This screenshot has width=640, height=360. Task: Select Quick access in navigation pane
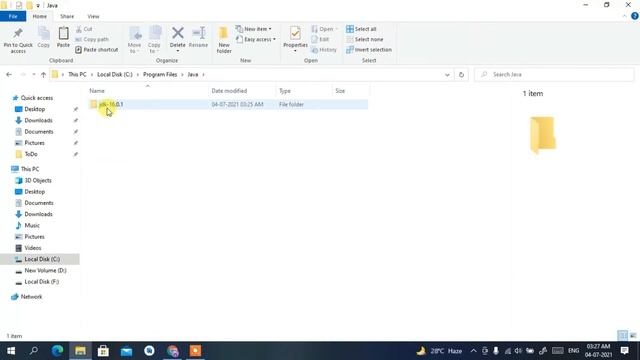(37, 98)
